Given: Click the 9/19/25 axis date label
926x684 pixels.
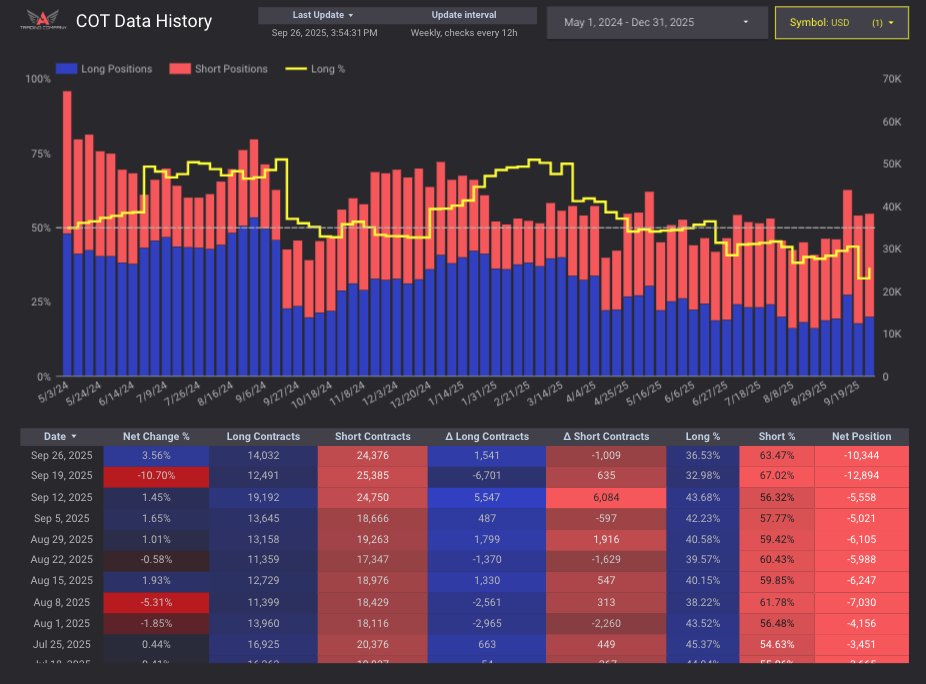Looking at the screenshot, I should click(841, 393).
